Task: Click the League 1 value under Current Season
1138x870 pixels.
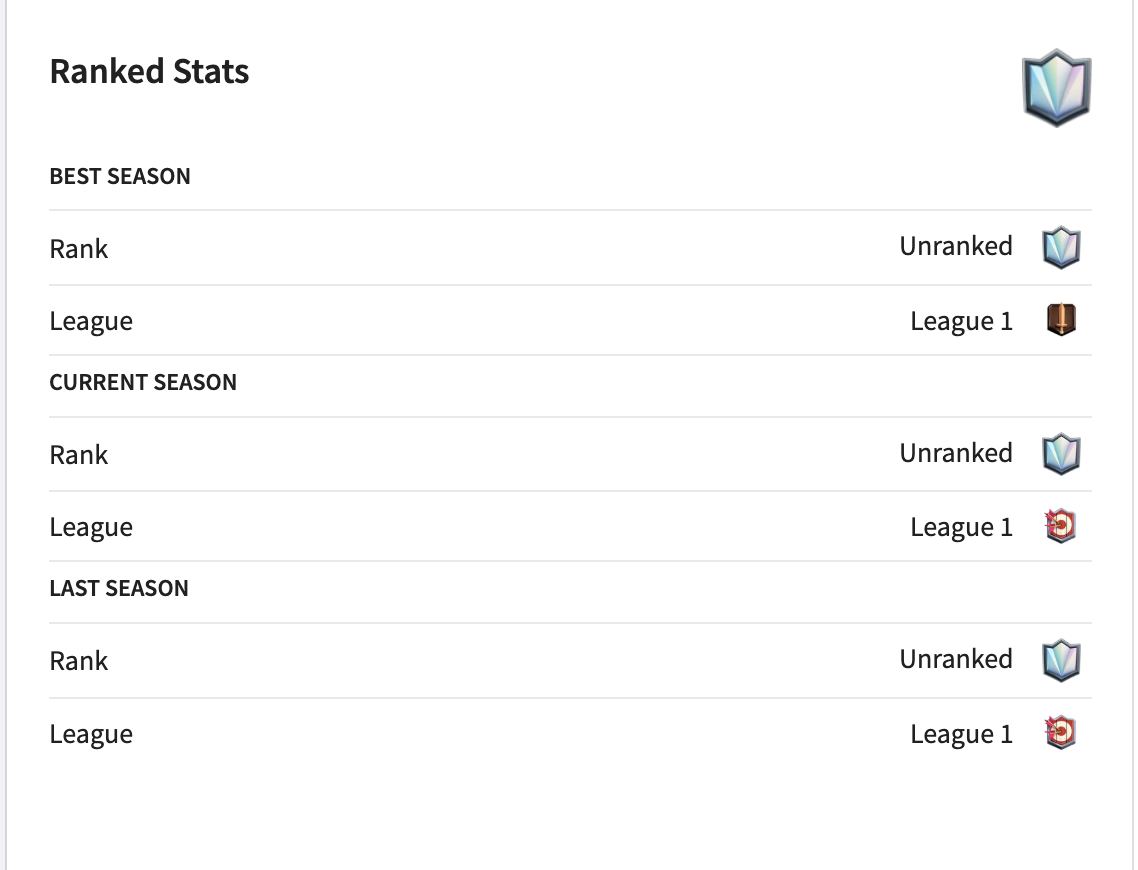Action: [961, 527]
